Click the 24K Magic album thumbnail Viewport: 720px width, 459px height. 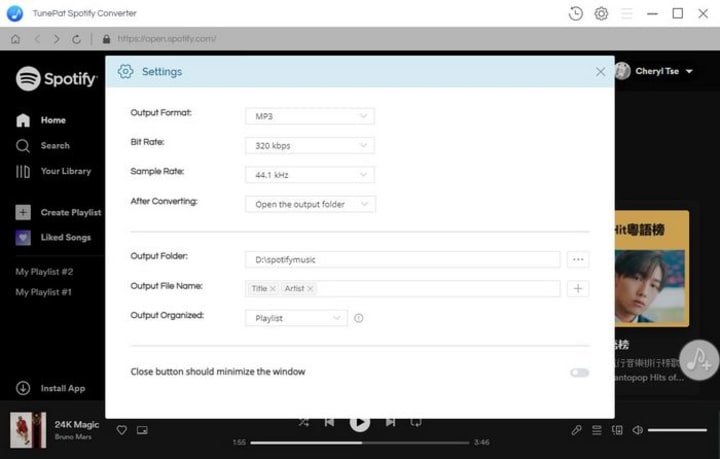pos(28,430)
